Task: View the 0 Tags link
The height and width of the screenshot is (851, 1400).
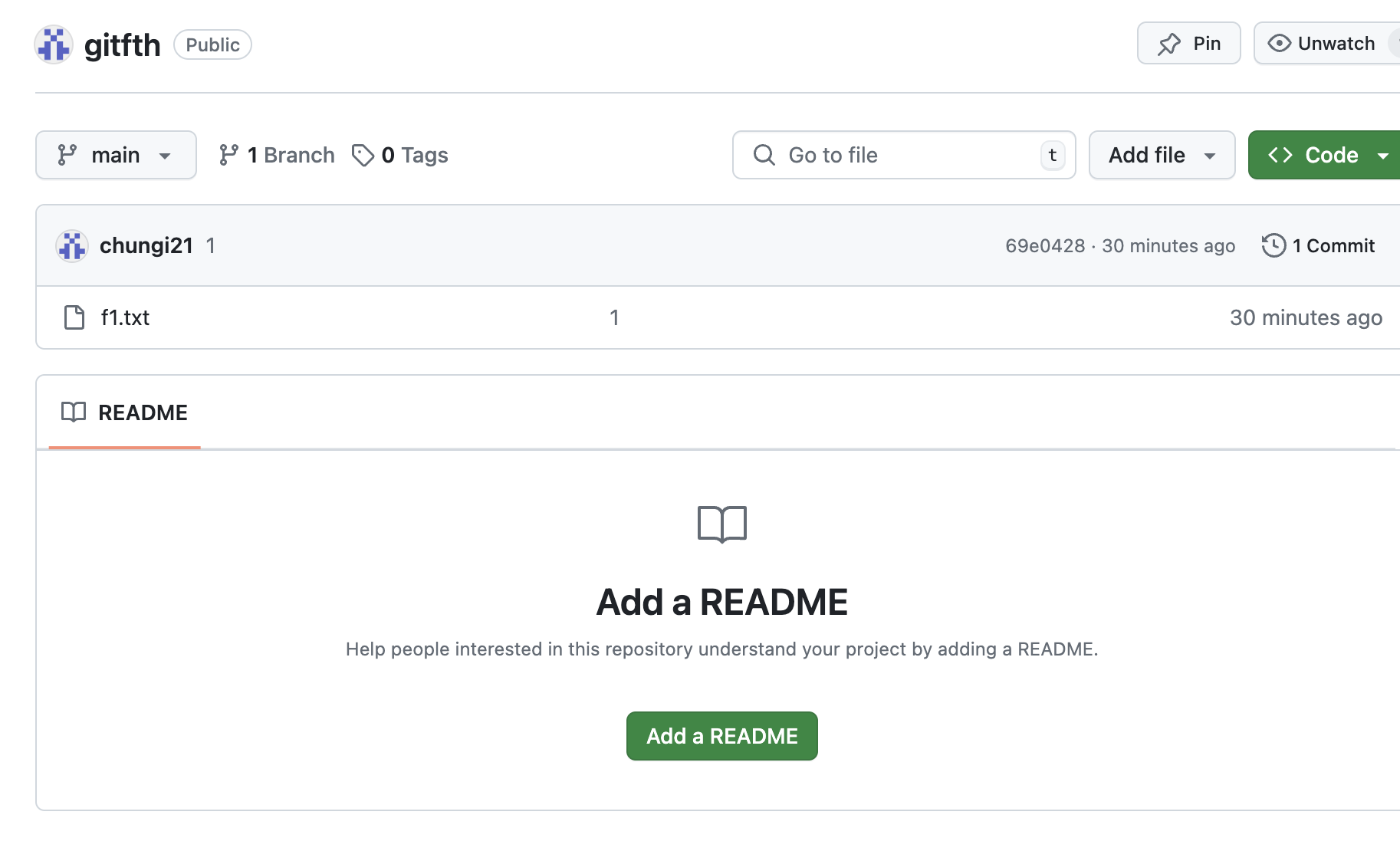Action: click(400, 155)
